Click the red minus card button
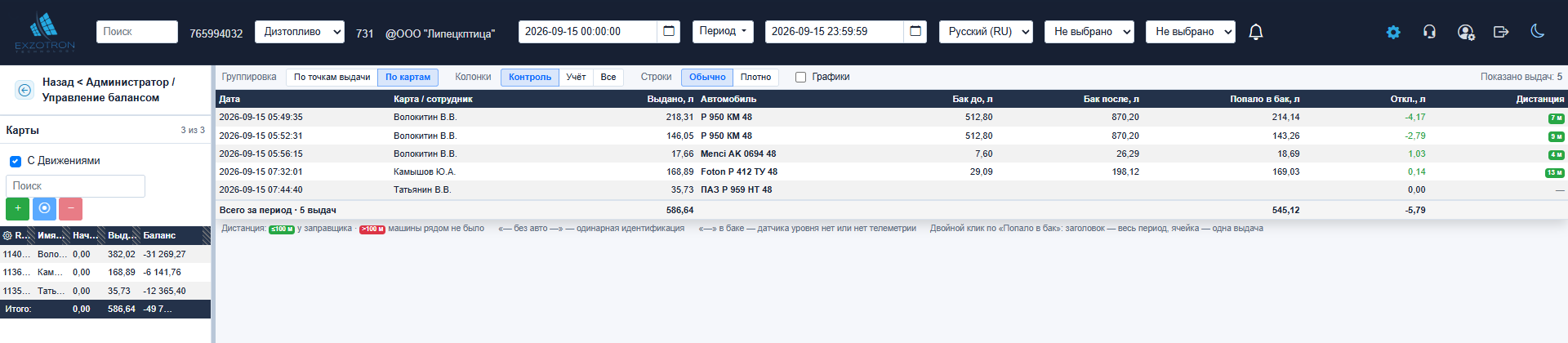This screenshot has height=343, width=1568. pos(70,208)
